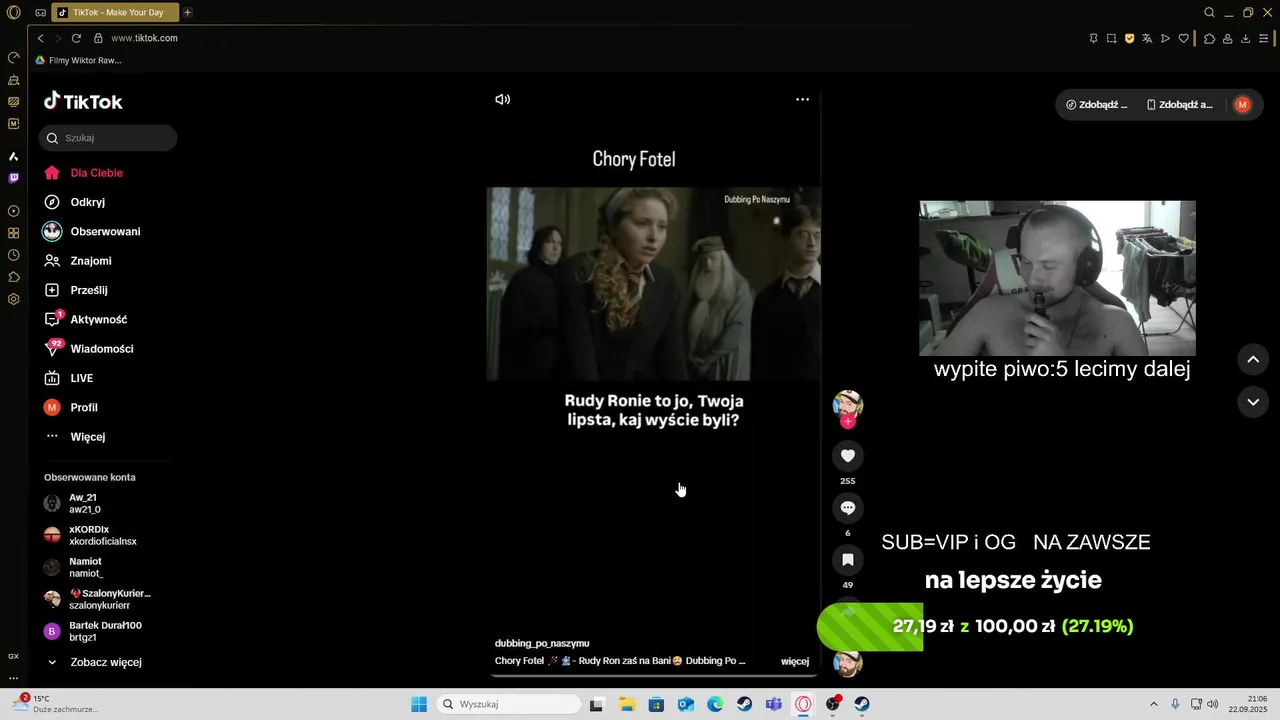Screen dimensions: 1280x720
Task: Open the M profile avatar menu
Action: click(1242, 104)
